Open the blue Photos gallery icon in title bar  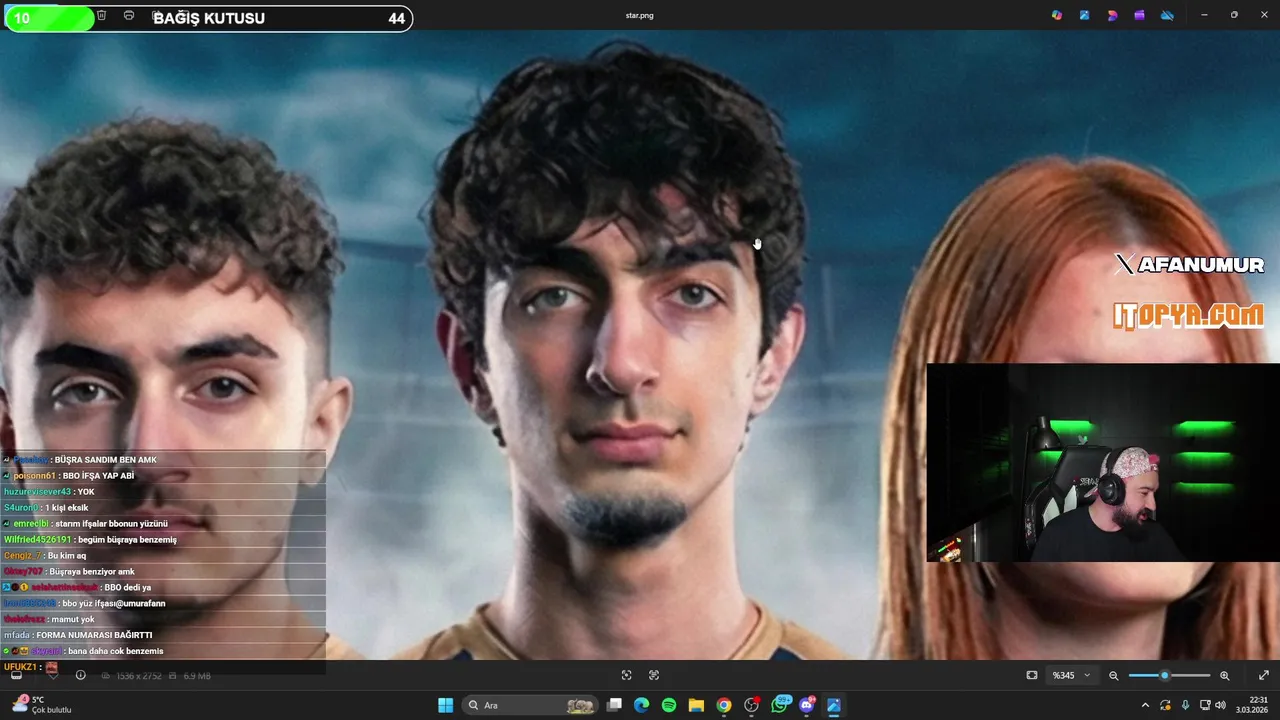(1084, 15)
